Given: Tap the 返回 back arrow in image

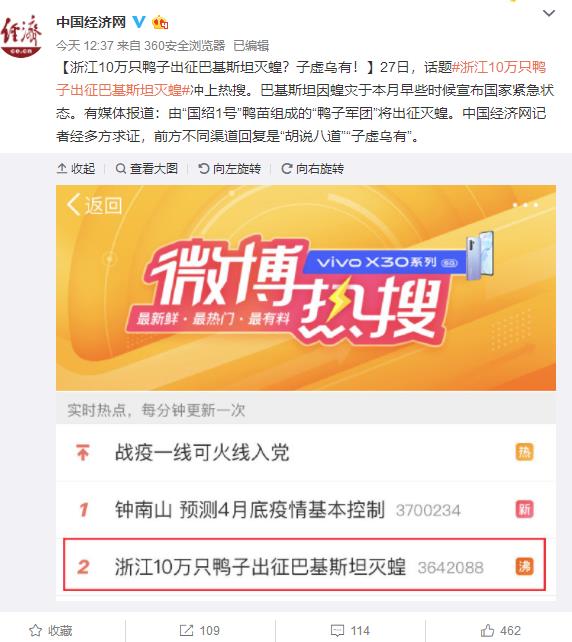Looking at the screenshot, I should tap(95, 205).
